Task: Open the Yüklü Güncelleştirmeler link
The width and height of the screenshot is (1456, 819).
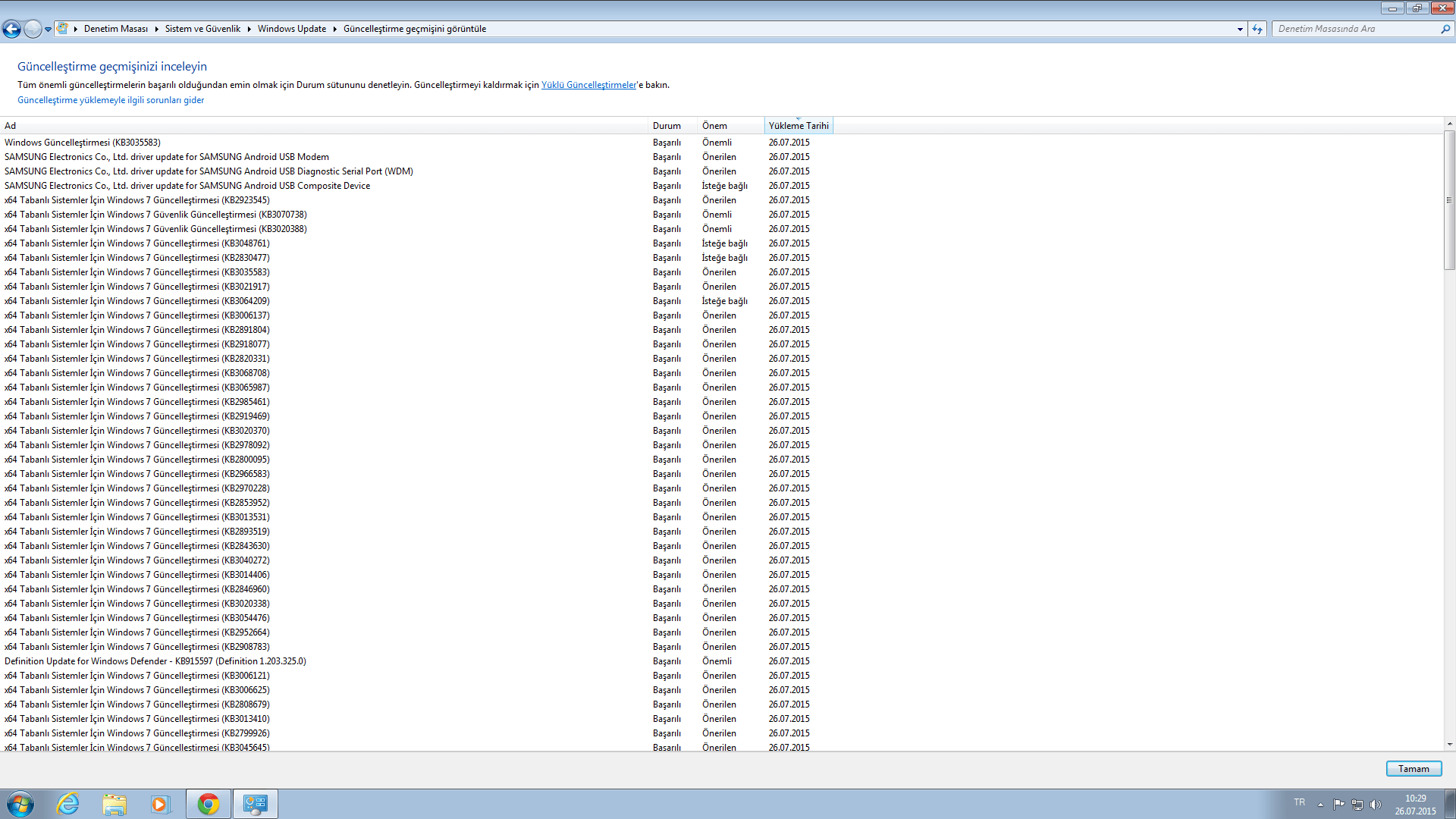Action: pyautogui.click(x=588, y=85)
